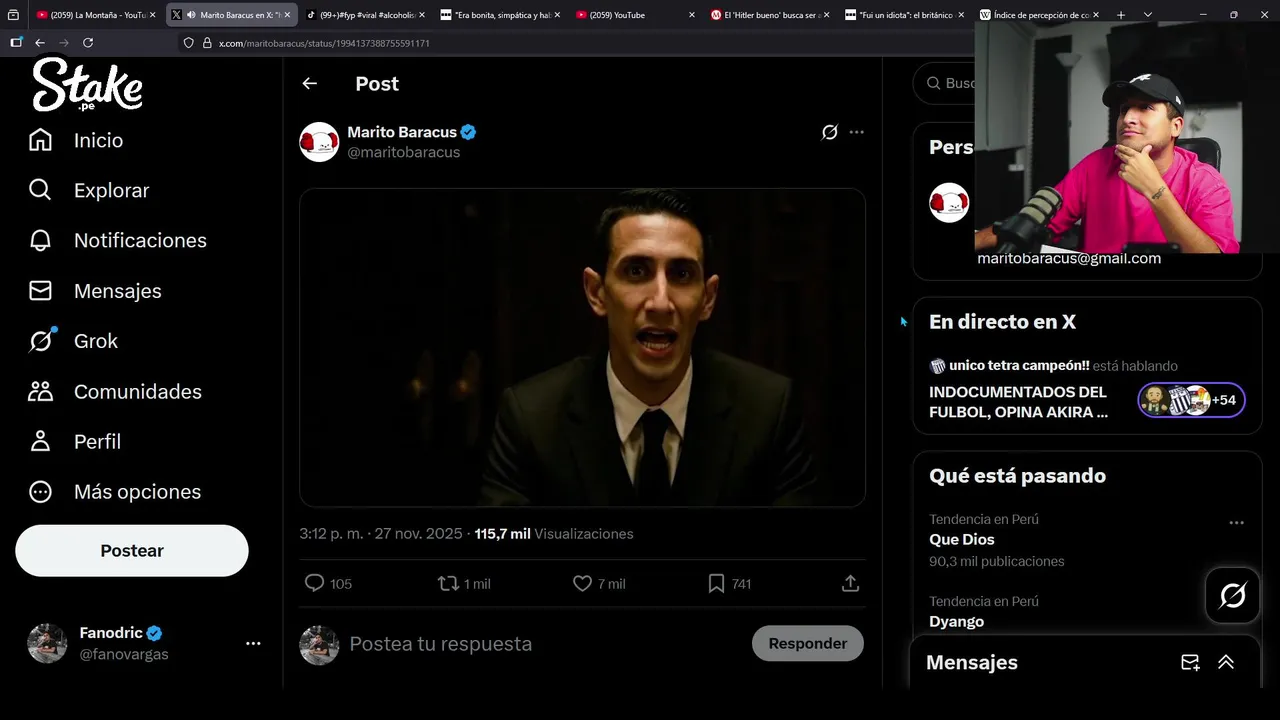Switch to the TikTok #fyp #viral tab
This screenshot has height=720, width=1280.
pyautogui.click(x=366, y=15)
